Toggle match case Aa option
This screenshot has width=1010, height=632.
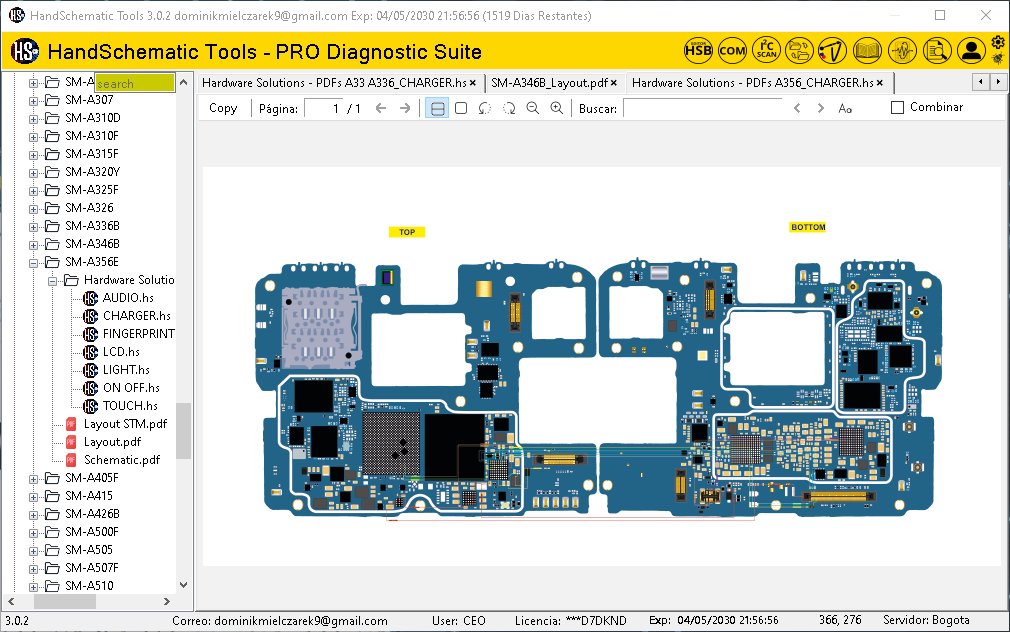coord(845,109)
